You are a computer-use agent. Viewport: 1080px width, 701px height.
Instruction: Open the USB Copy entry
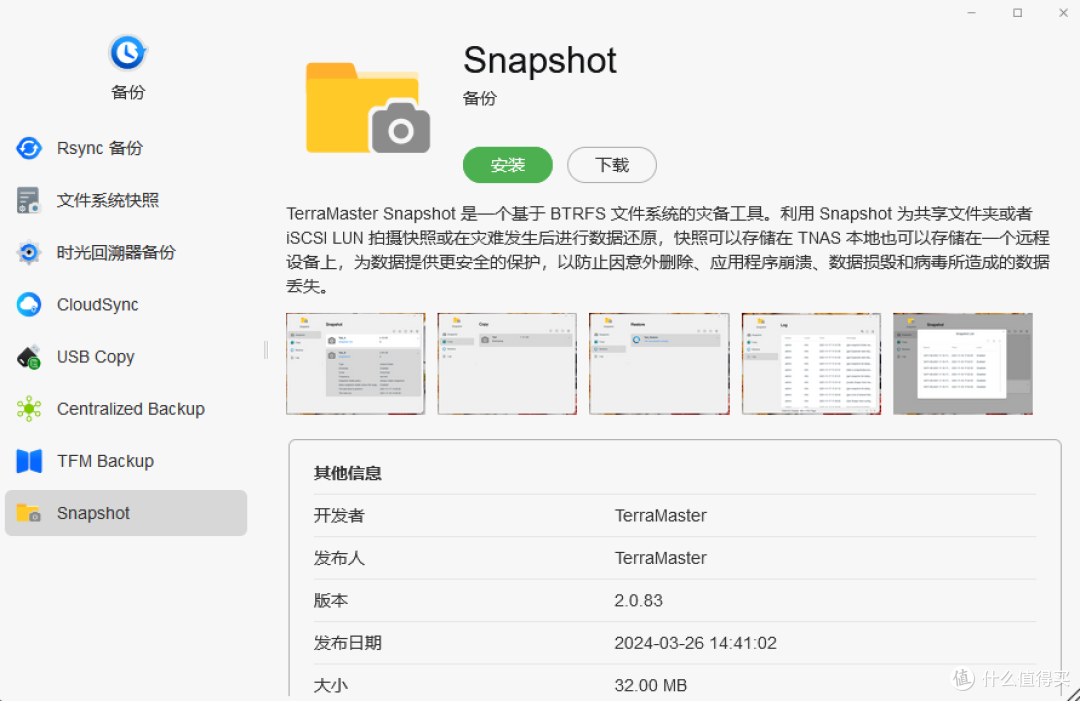(x=126, y=357)
